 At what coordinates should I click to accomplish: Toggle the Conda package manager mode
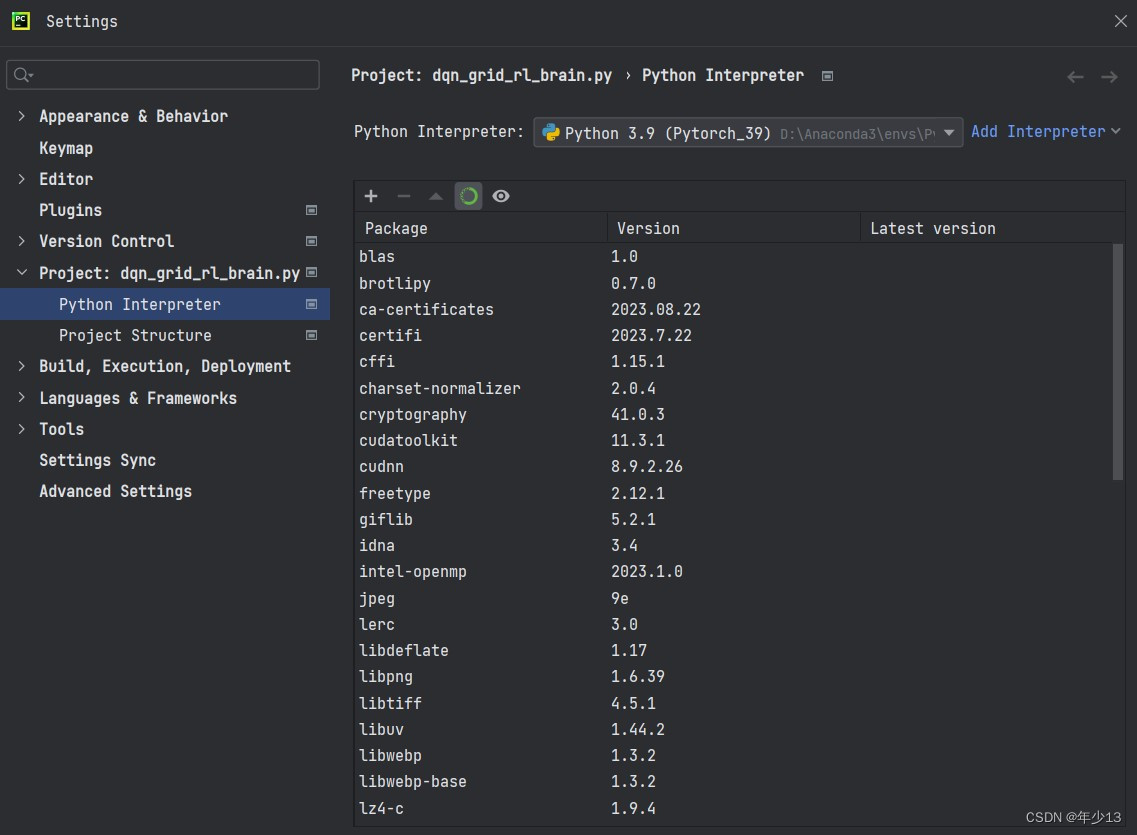468,196
